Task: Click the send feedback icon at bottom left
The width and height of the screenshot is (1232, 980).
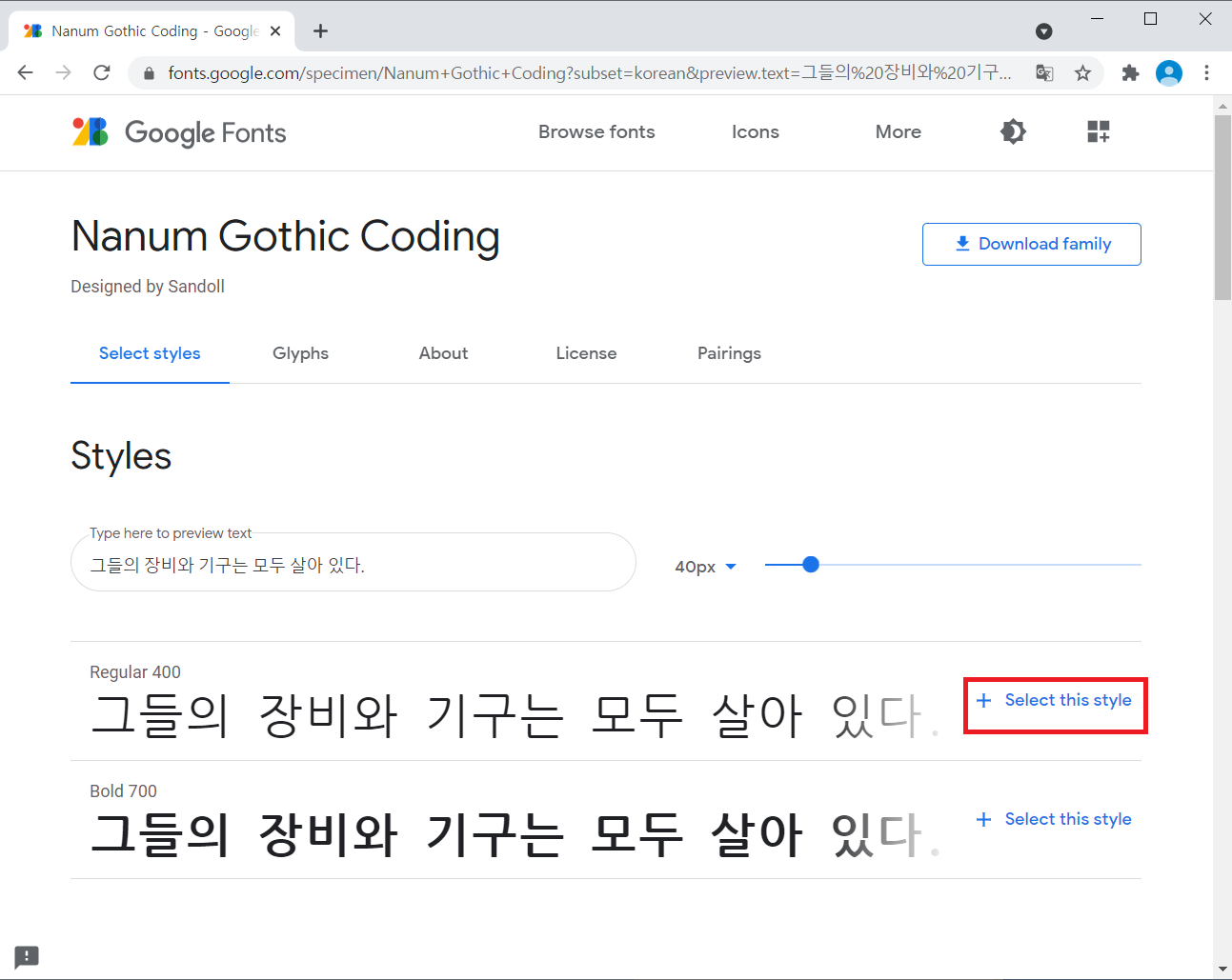Action: click(x=27, y=956)
